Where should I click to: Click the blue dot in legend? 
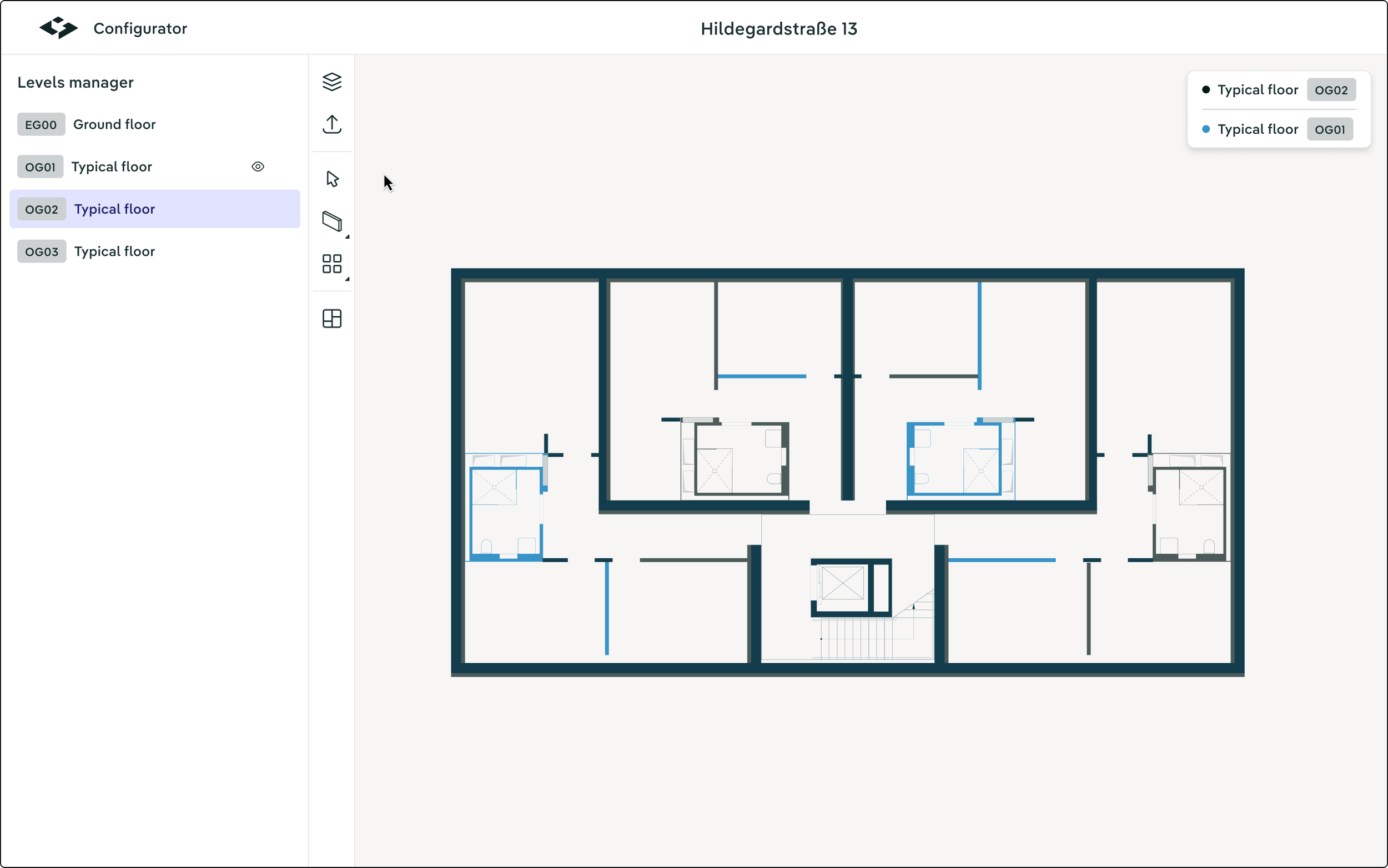coord(1206,130)
